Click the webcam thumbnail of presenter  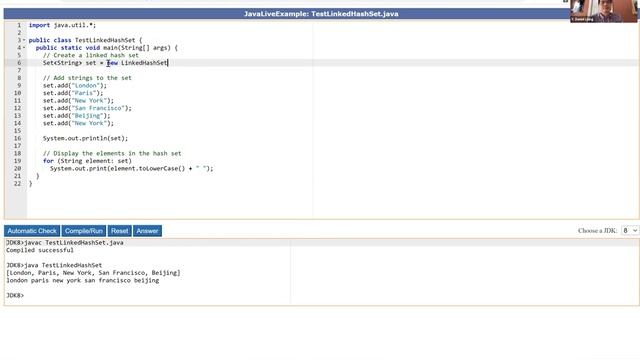point(603,11)
